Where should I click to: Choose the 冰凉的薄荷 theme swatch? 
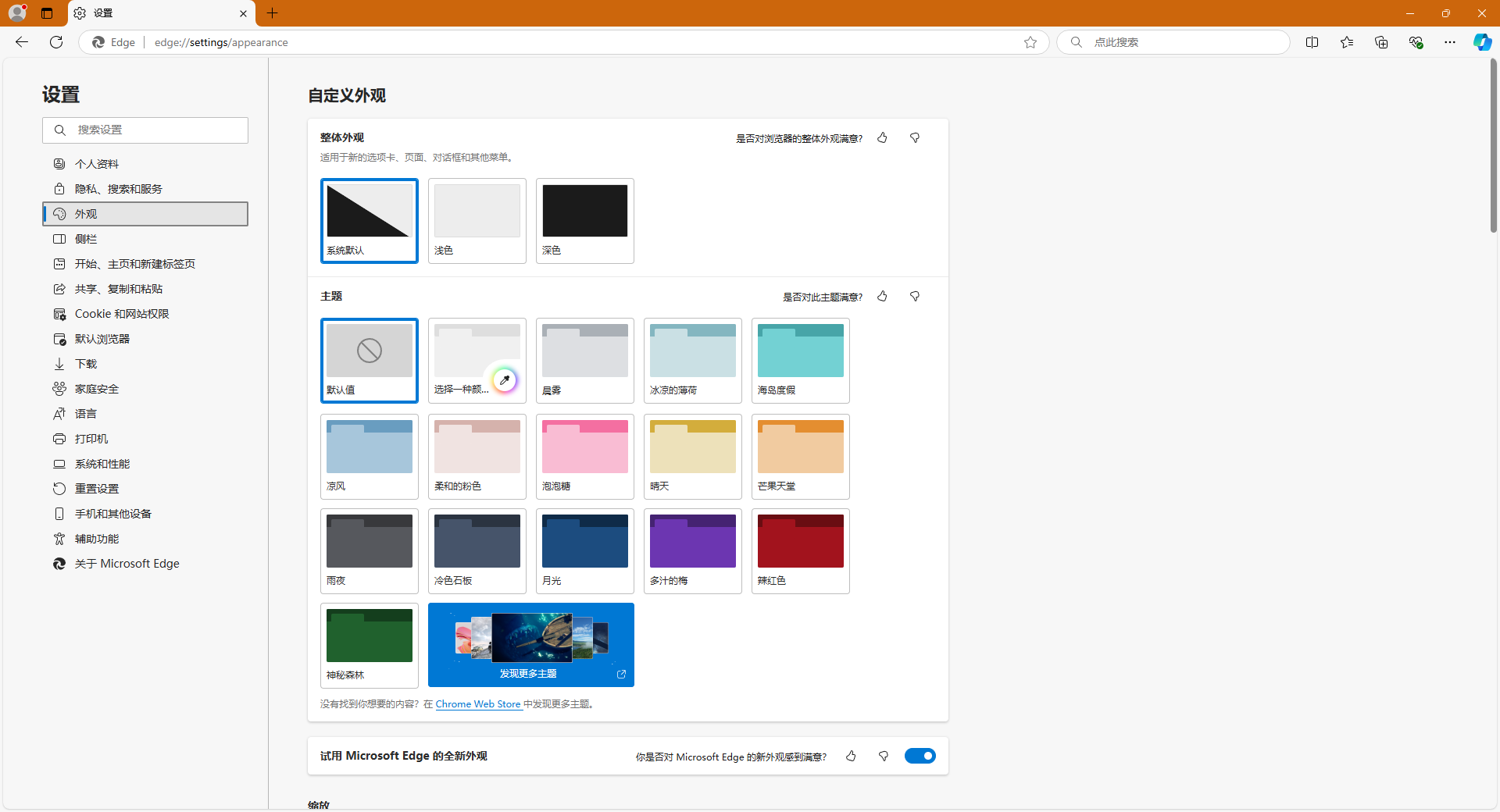[693, 361]
